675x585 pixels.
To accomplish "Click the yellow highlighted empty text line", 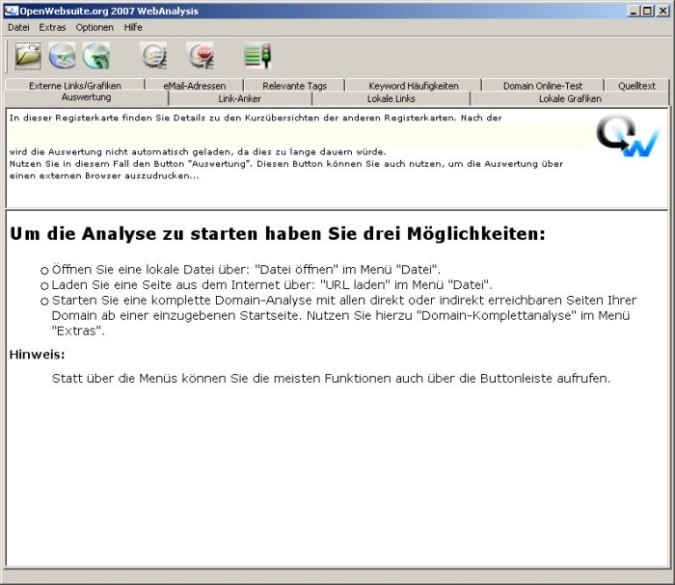I will [301, 135].
